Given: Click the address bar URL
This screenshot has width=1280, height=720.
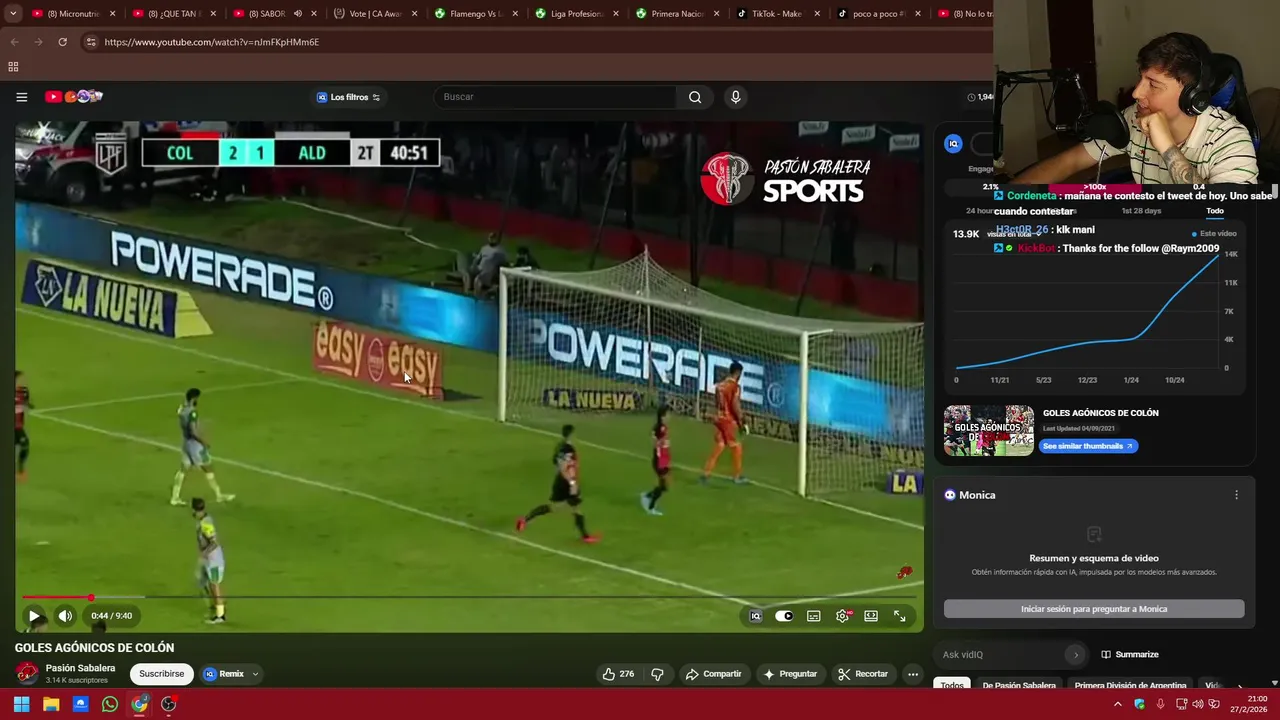Looking at the screenshot, I should pyautogui.click(x=212, y=42).
